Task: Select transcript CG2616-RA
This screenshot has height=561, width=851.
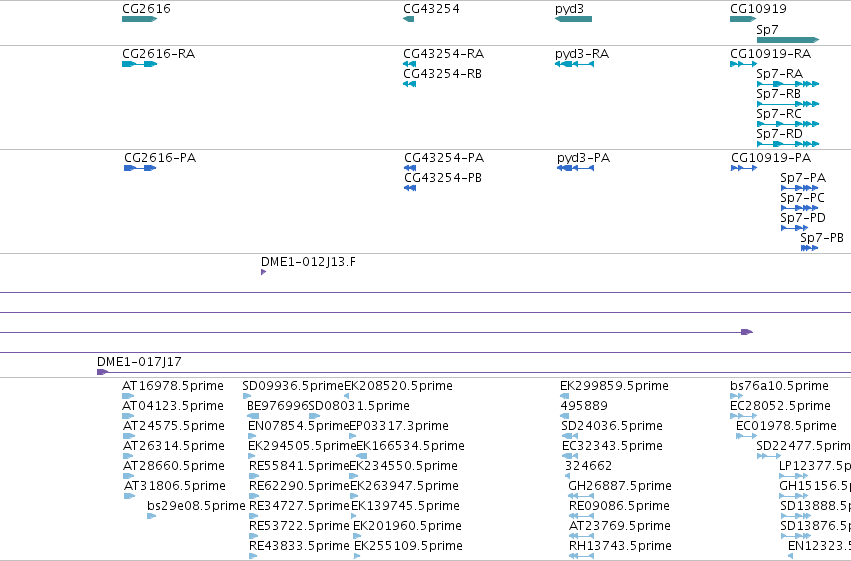Action: (x=139, y=64)
